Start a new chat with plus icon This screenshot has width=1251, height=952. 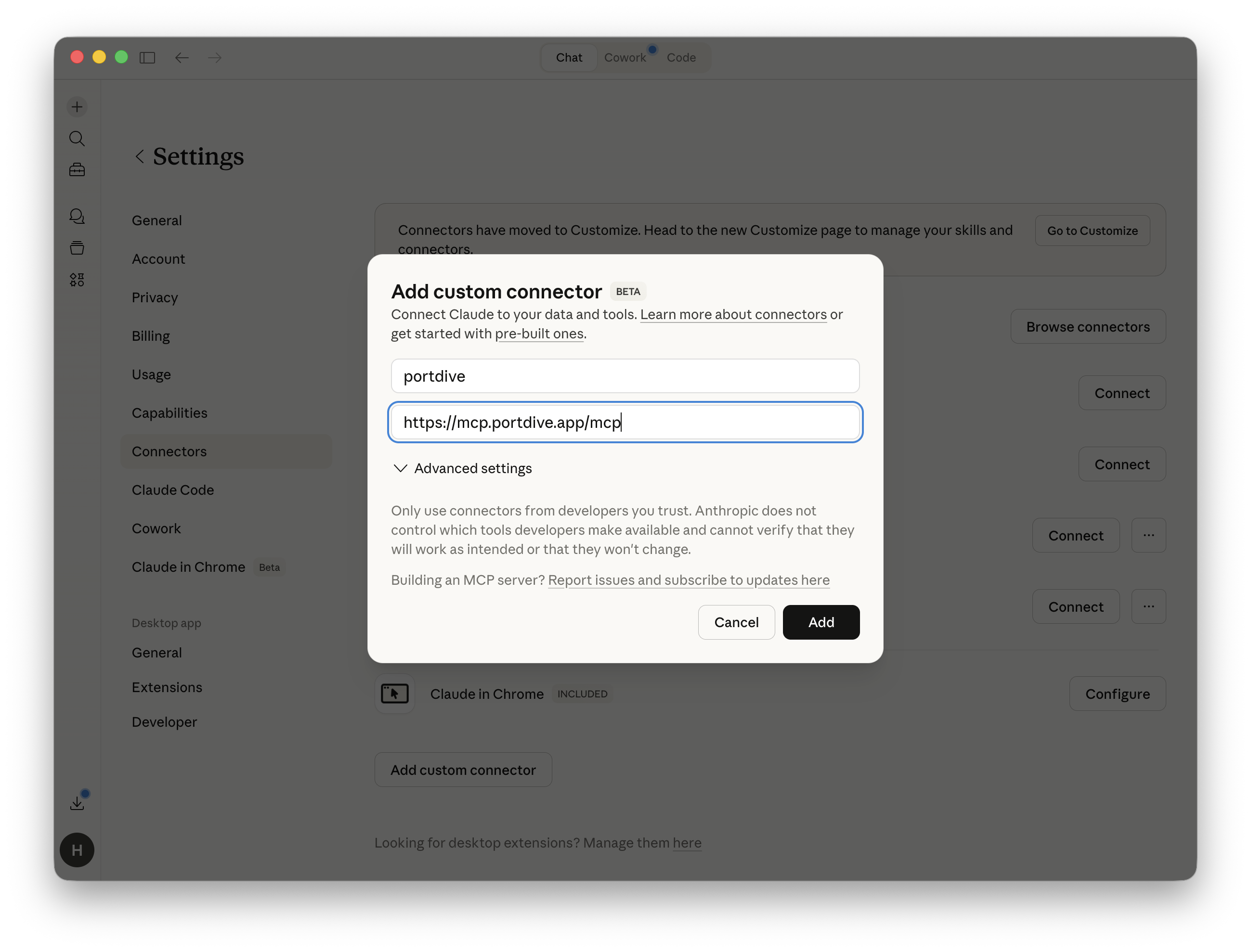pos(77,106)
